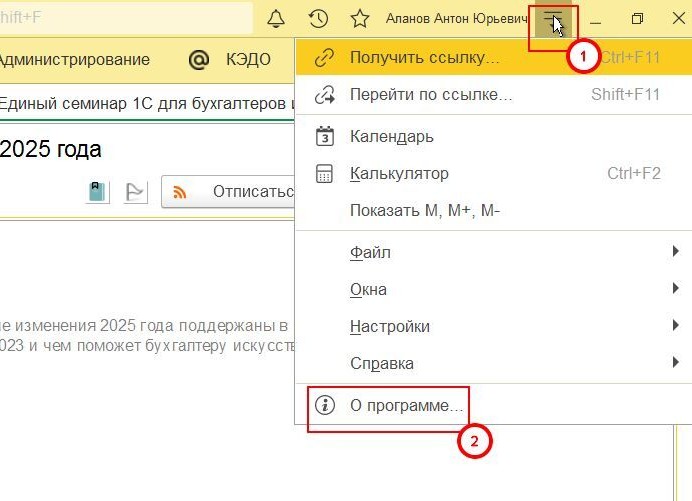Open Калькулятор from the menu
Viewport: 692px width, 501px height.
point(493,173)
